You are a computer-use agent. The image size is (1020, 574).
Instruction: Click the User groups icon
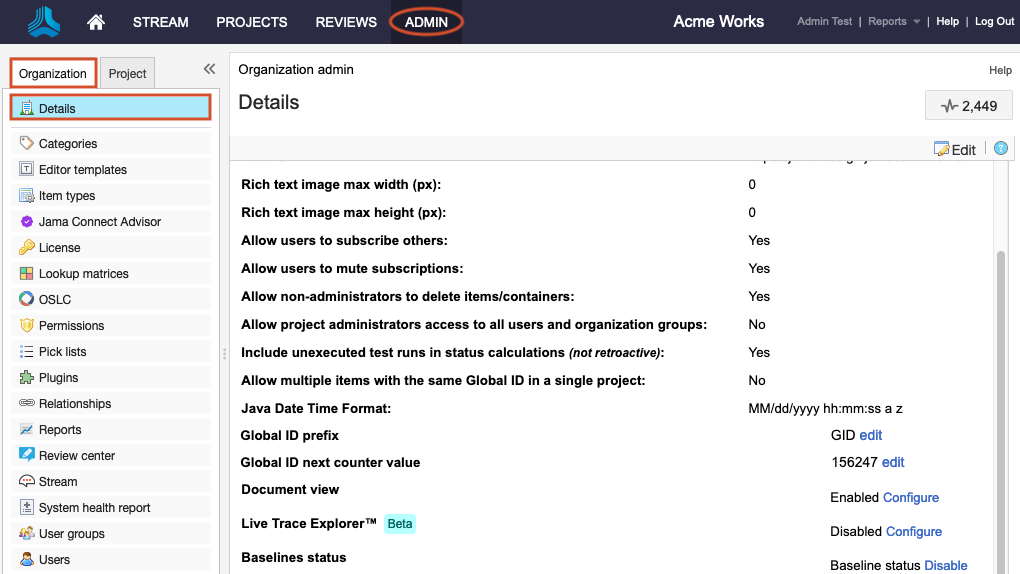pos(27,533)
